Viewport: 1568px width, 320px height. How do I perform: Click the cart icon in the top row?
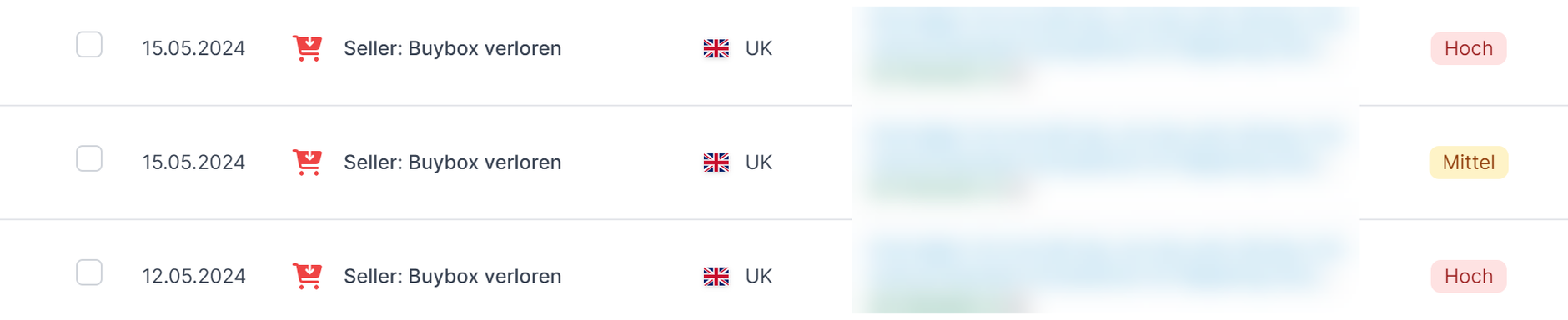(307, 48)
